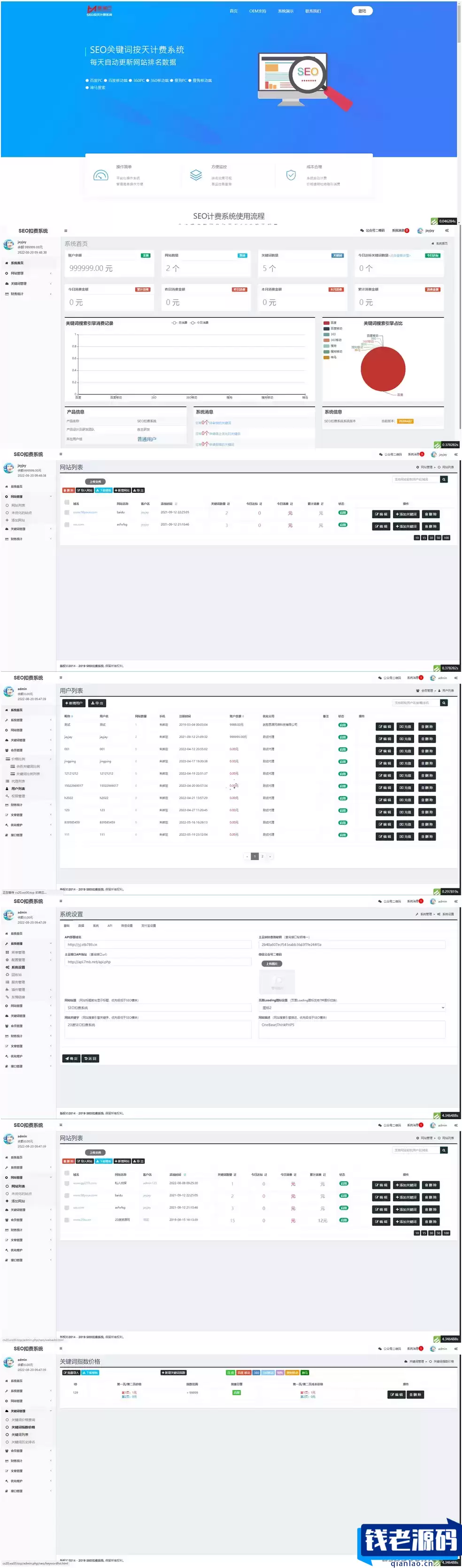Expand 文章管理 in 用户列表 page sidebar

(28, 815)
